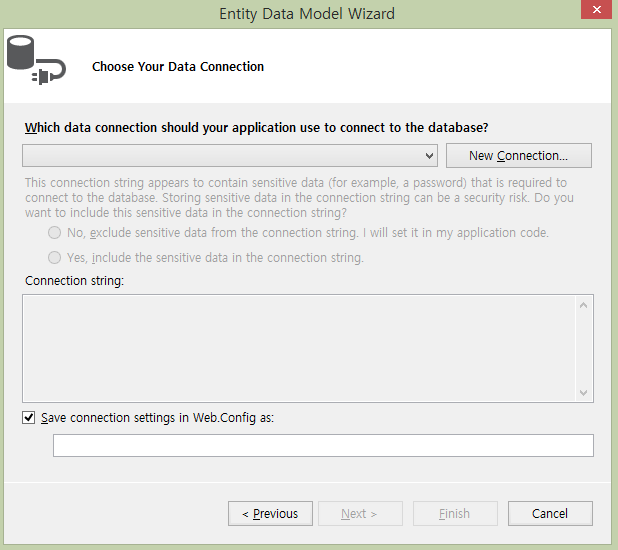Click the connection string scrollbar down arrow
The height and width of the screenshot is (550, 618).
point(584,392)
